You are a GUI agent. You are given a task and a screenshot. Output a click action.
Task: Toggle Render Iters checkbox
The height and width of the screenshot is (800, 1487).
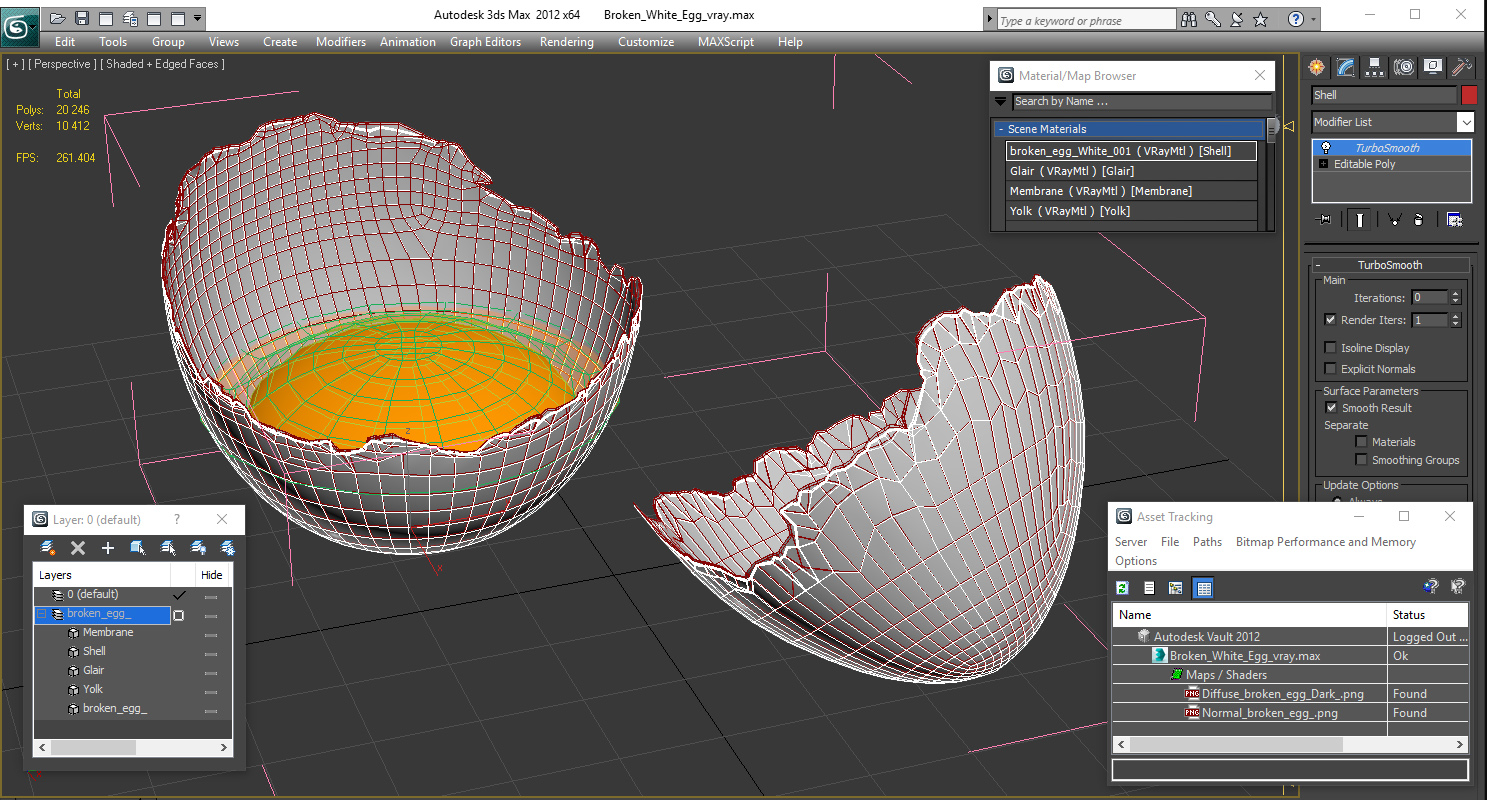(1330, 320)
